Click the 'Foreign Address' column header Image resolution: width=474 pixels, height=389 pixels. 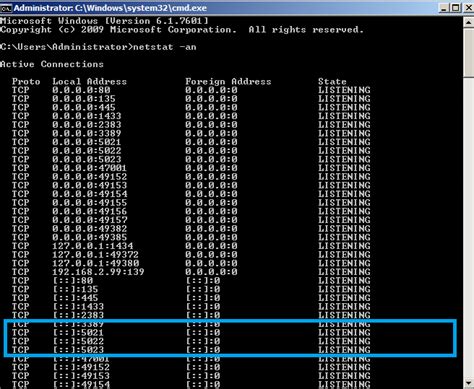(x=228, y=82)
